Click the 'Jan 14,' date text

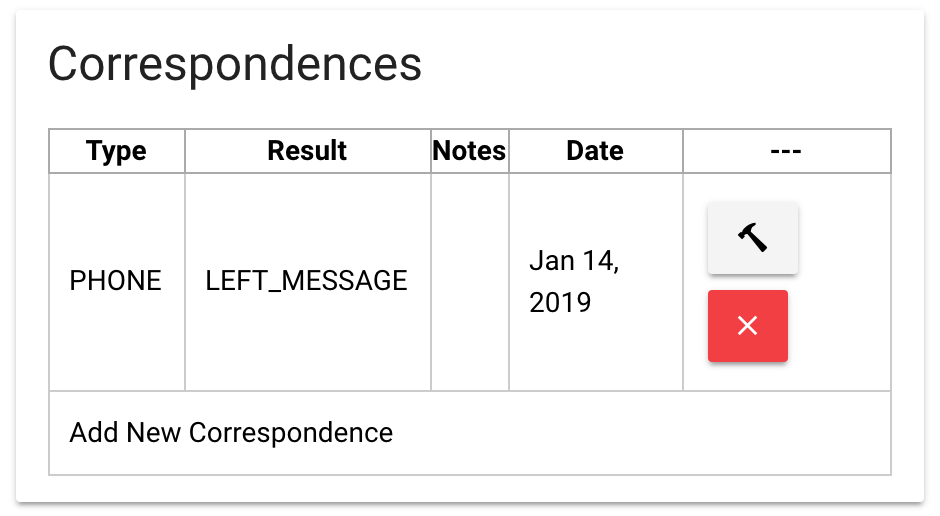tap(574, 261)
